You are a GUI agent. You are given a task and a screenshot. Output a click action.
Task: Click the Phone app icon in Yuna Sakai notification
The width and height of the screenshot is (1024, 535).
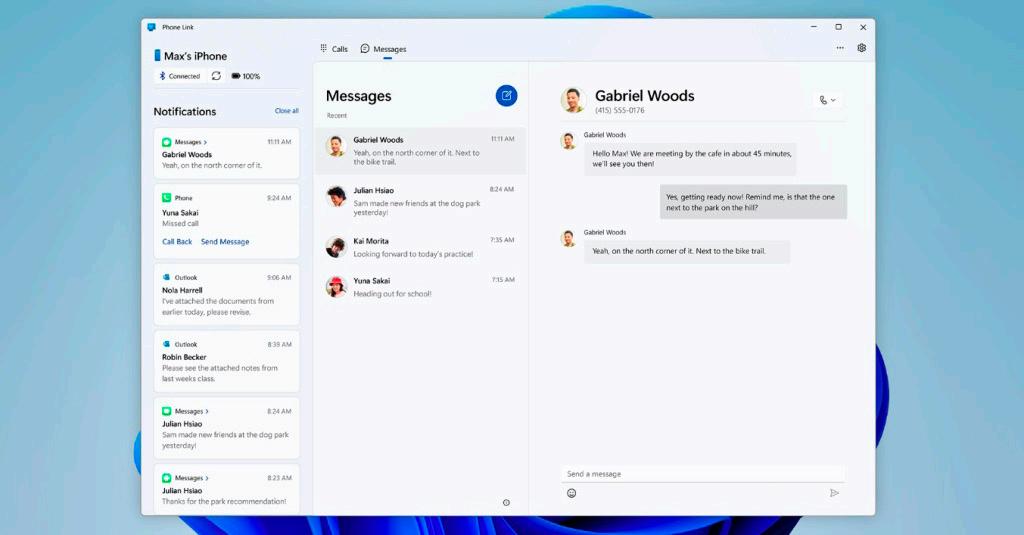click(167, 197)
